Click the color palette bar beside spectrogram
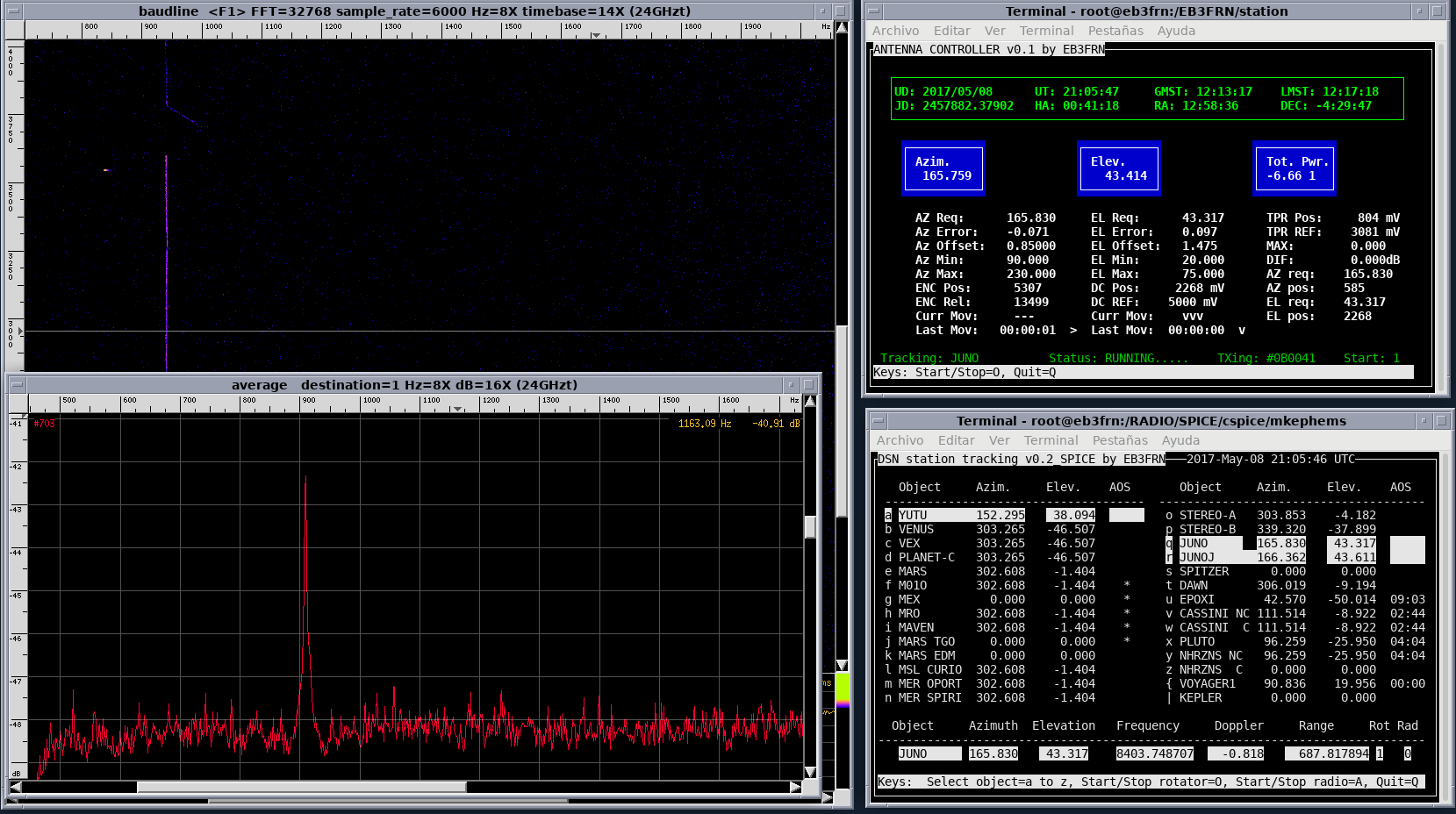The width and height of the screenshot is (1456, 814). [x=842, y=689]
